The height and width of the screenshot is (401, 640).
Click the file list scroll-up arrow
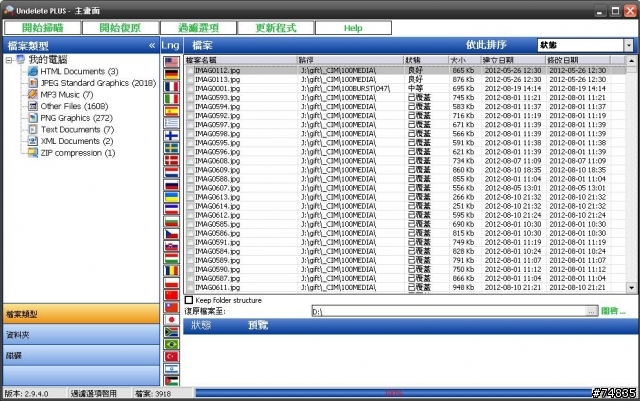pos(631,61)
